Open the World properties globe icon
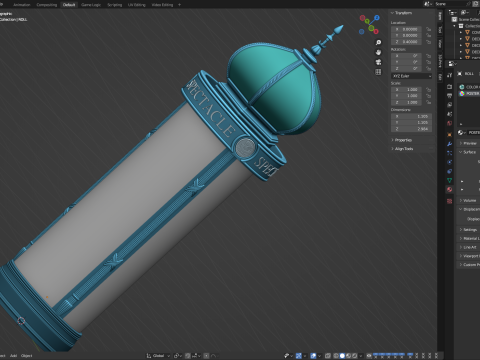Viewport: 480px width, 360px height. [x=449, y=123]
